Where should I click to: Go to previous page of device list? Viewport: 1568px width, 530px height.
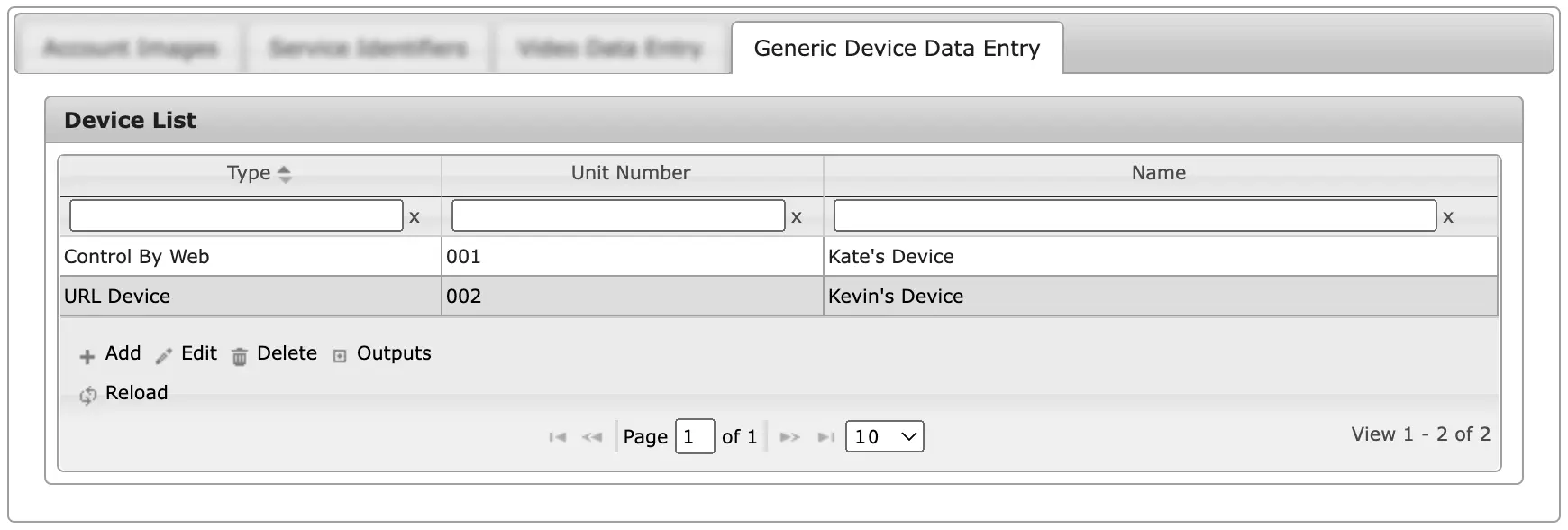pos(592,437)
